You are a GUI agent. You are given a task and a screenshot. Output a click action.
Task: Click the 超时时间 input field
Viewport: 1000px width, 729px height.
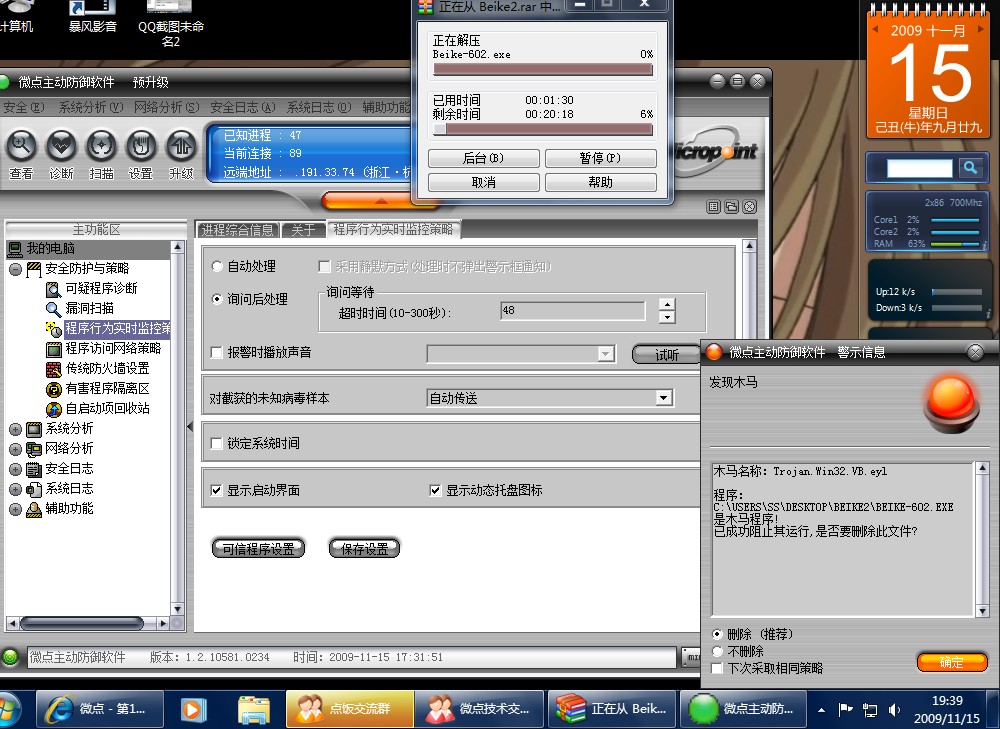pos(573,311)
